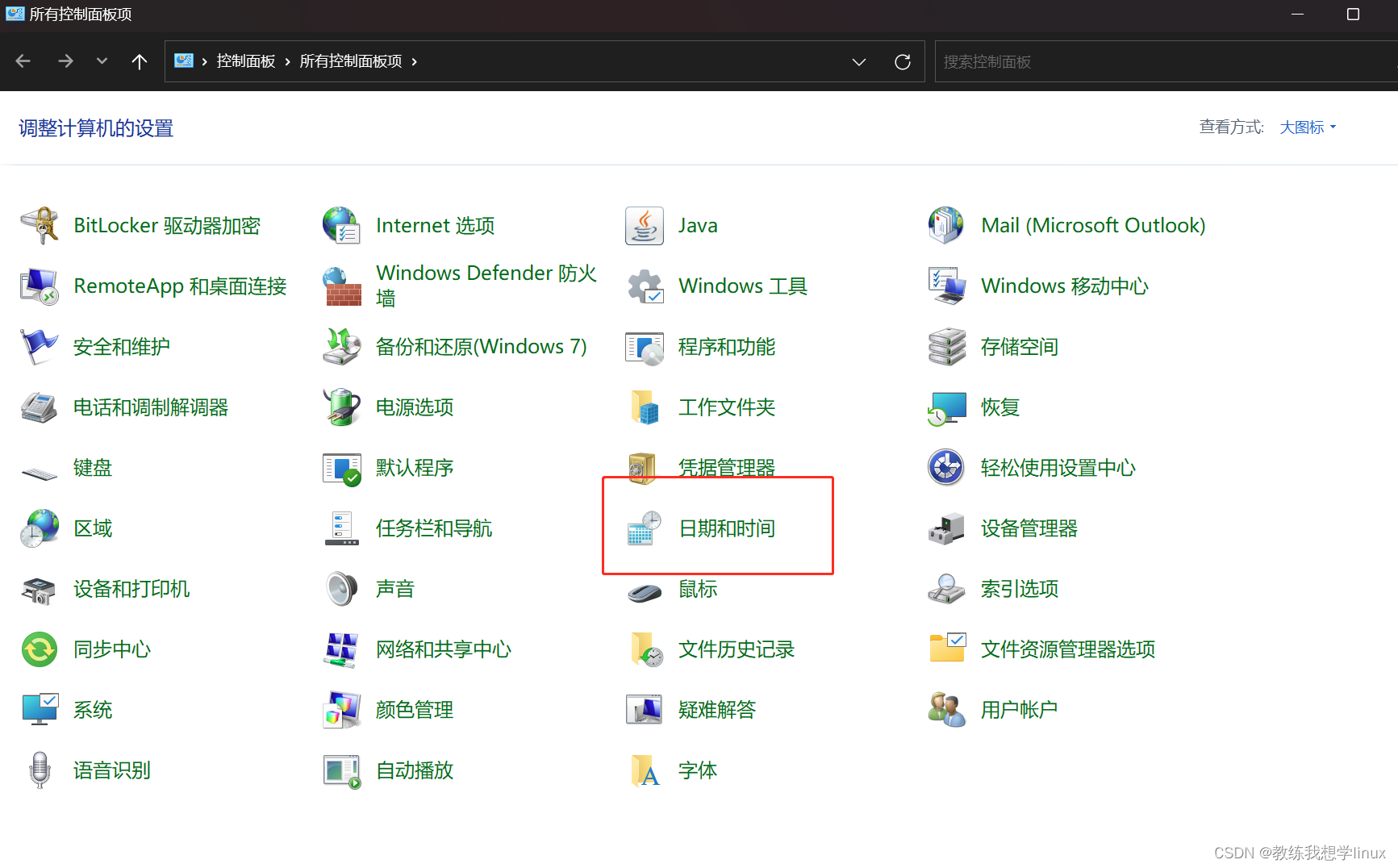1398x868 pixels.
Task: Refresh the control panel view
Action: click(x=903, y=62)
